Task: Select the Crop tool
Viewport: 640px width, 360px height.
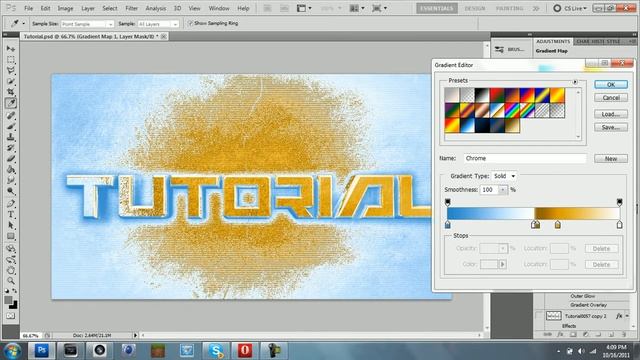Action: point(11,92)
